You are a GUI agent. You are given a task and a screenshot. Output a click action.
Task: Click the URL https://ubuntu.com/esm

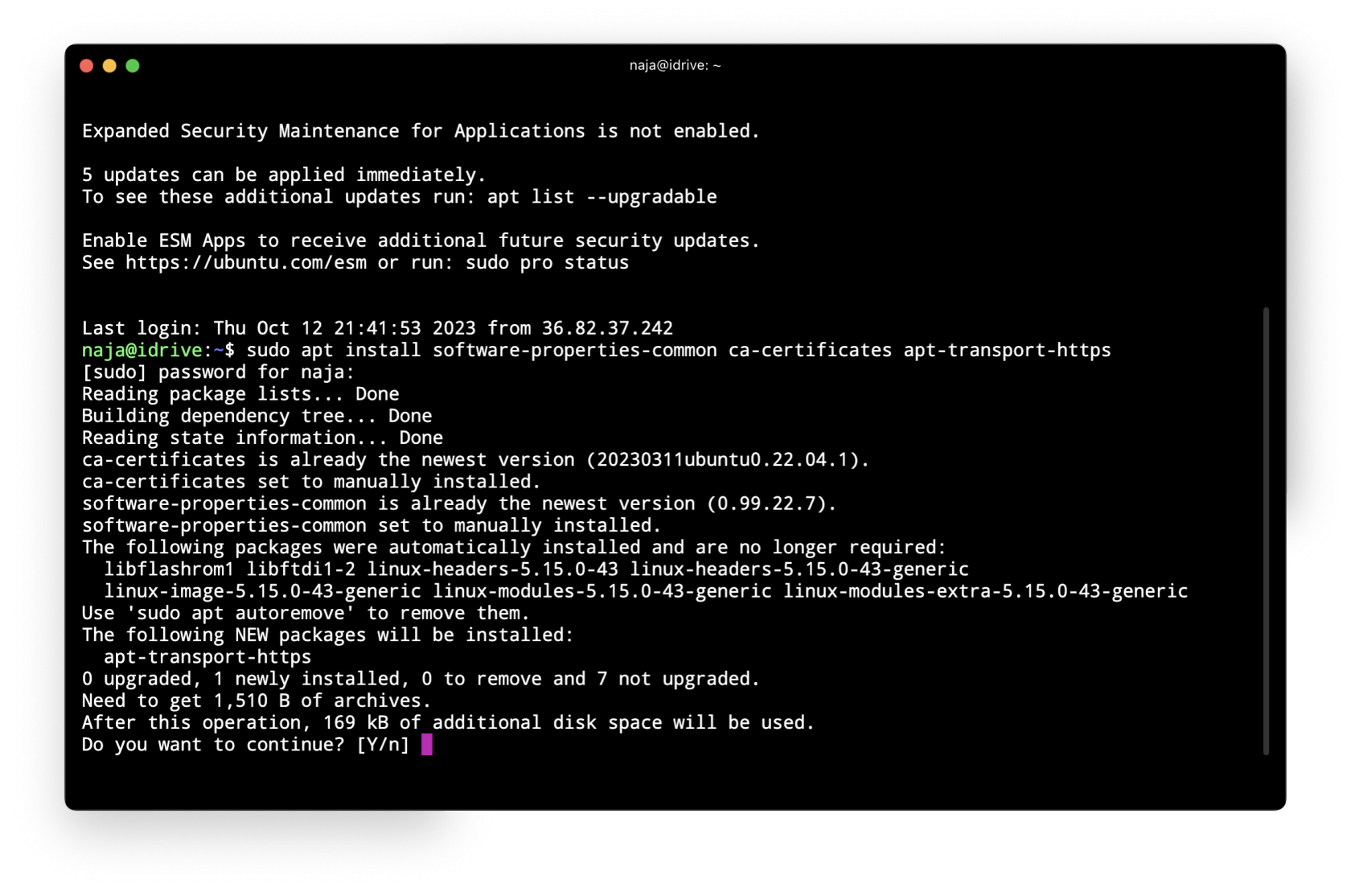pyautogui.click(x=246, y=263)
